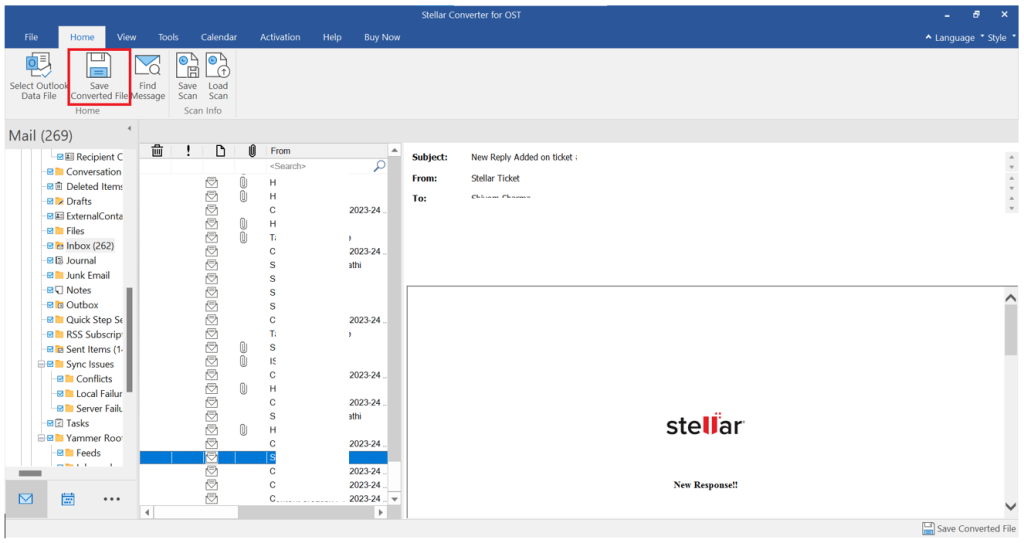Click the Save Scan icon
1024x543 pixels.
(x=187, y=67)
